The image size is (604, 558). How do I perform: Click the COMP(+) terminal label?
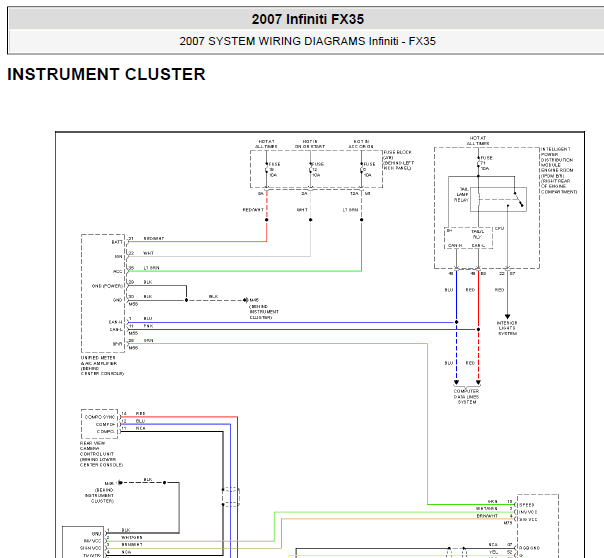click(106, 424)
